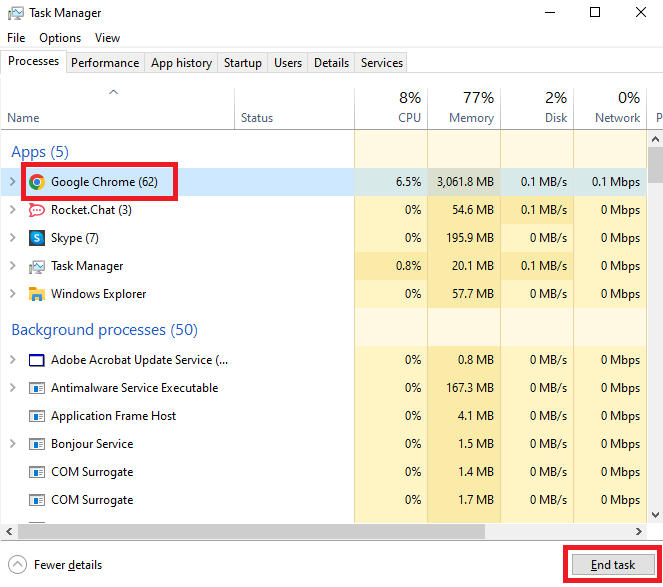This screenshot has width=663, height=587.
Task: Click the Google Chrome app icon
Action: 37,182
